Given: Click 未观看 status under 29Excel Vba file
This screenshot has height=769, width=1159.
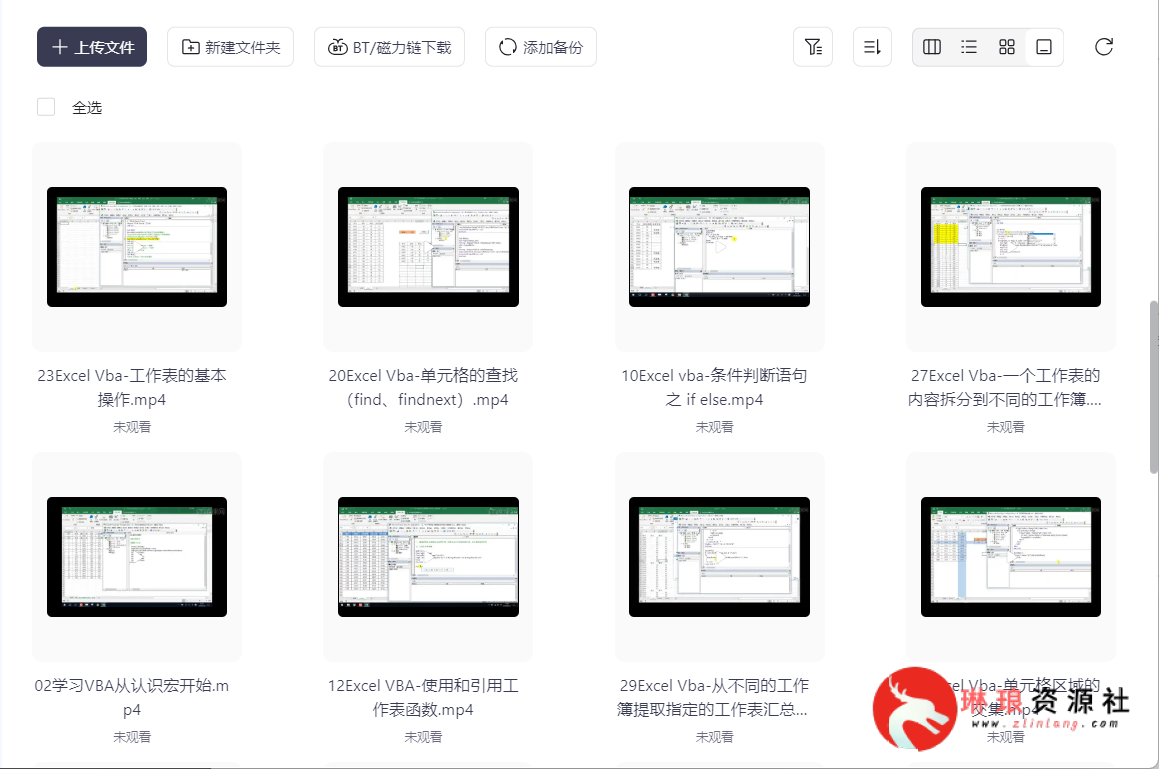Looking at the screenshot, I should click(x=715, y=737).
